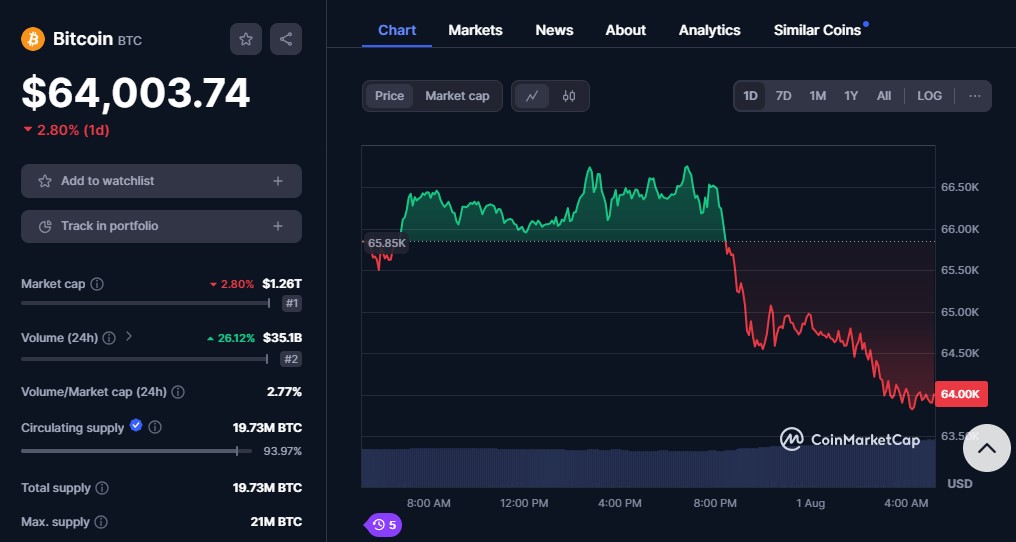The width and height of the screenshot is (1016, 542).
Task: Open the Similar Coins tab
Action: tap(818, 30)
